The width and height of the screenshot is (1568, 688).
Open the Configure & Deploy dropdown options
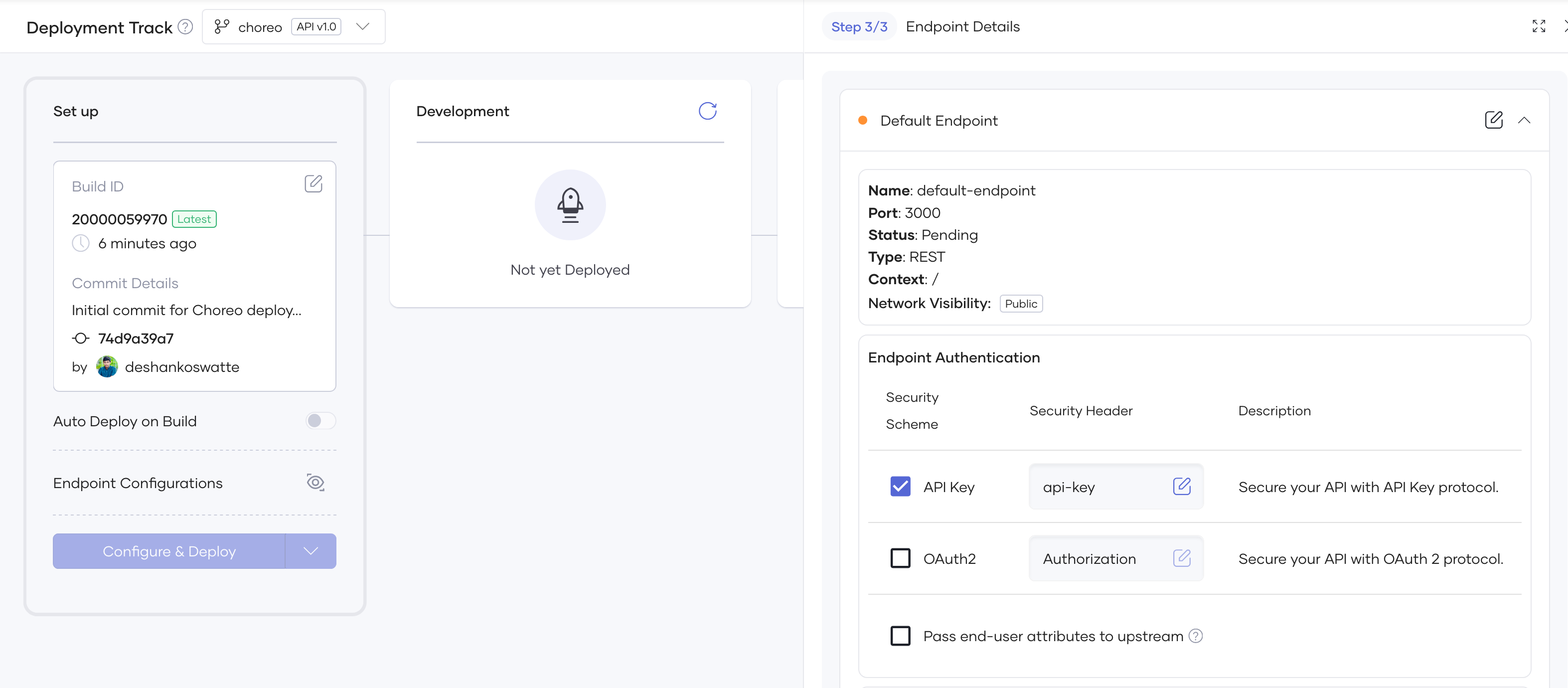[311, 551]
